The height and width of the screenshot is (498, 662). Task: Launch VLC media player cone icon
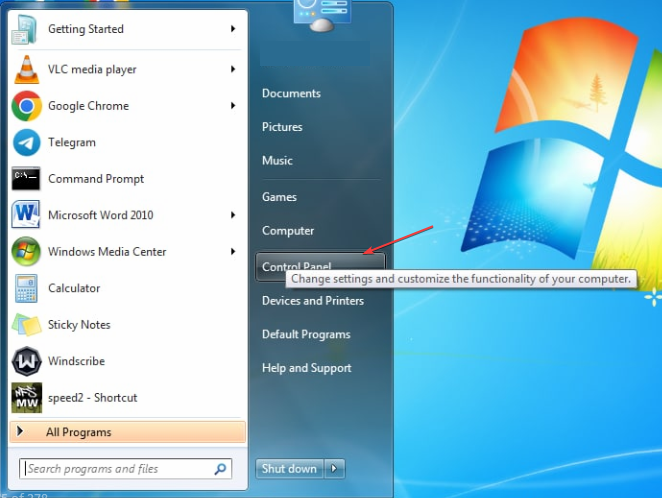[x=27, y=69]
